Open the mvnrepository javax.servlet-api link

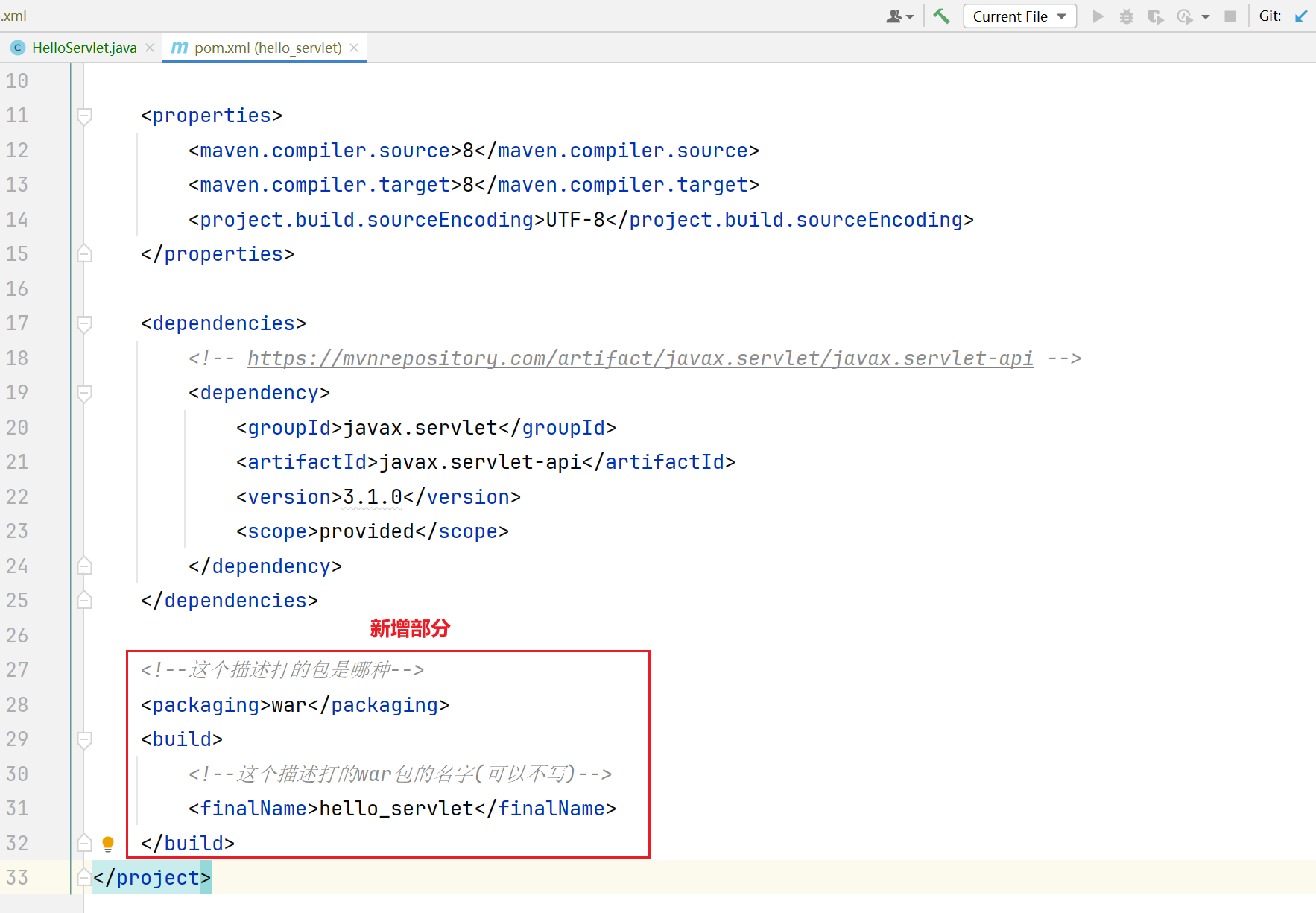point(640,358)
